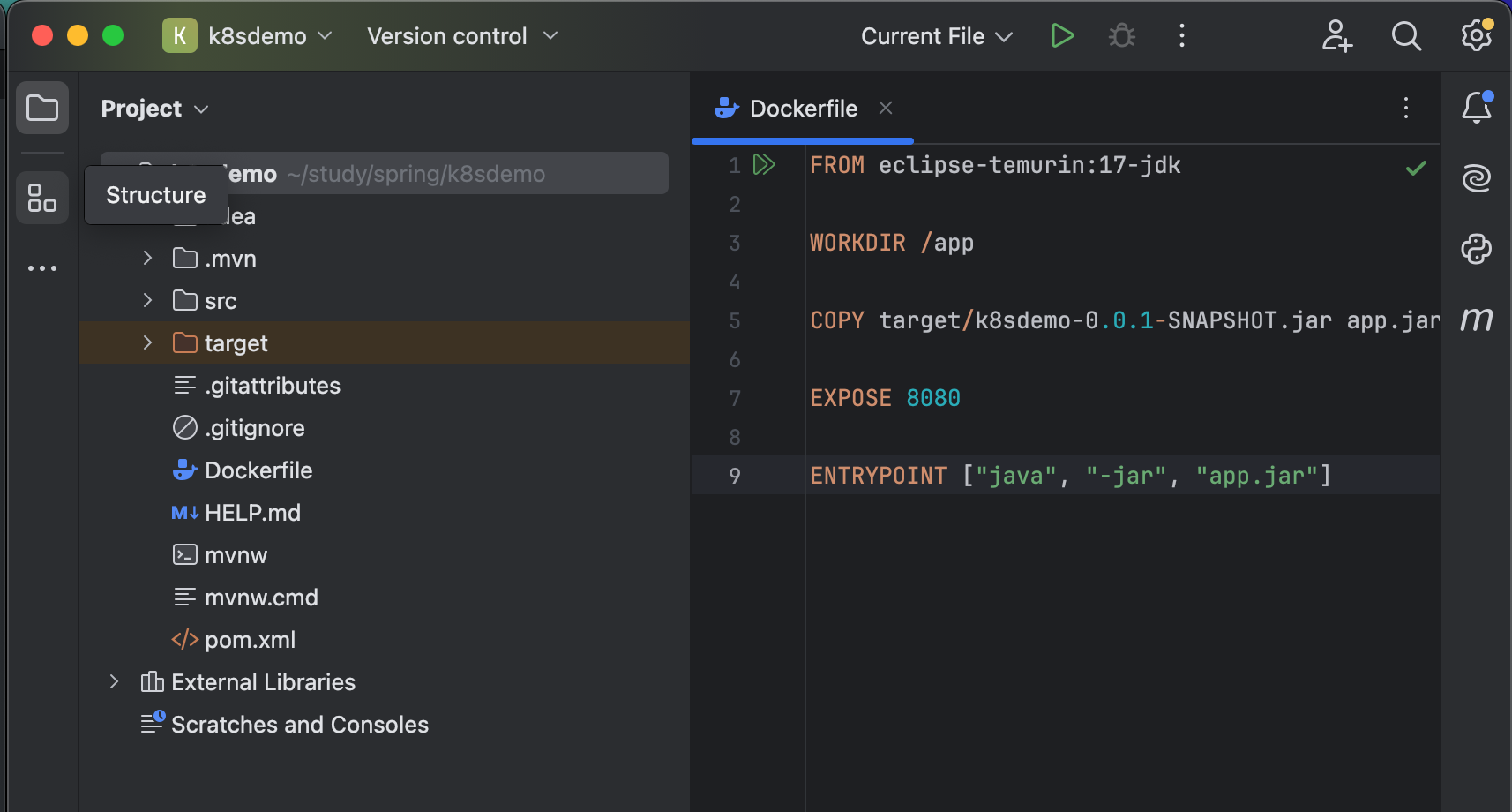Expand the target folder
Image resolution: width=1512 pixels, height=812 pixels.
tap(147, 342)
